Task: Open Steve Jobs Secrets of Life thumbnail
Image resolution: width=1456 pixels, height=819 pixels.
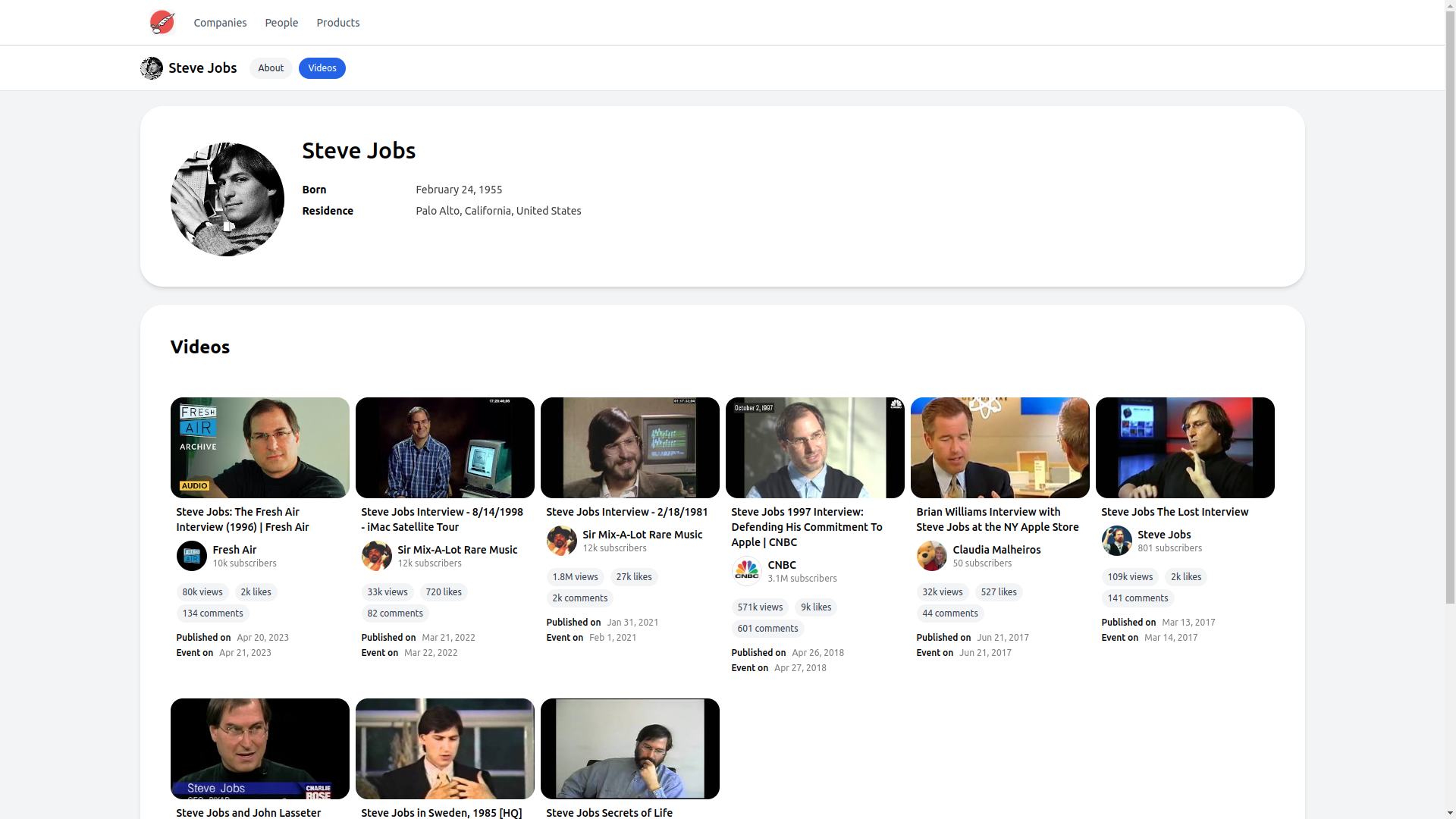Action: pos(630,748)
